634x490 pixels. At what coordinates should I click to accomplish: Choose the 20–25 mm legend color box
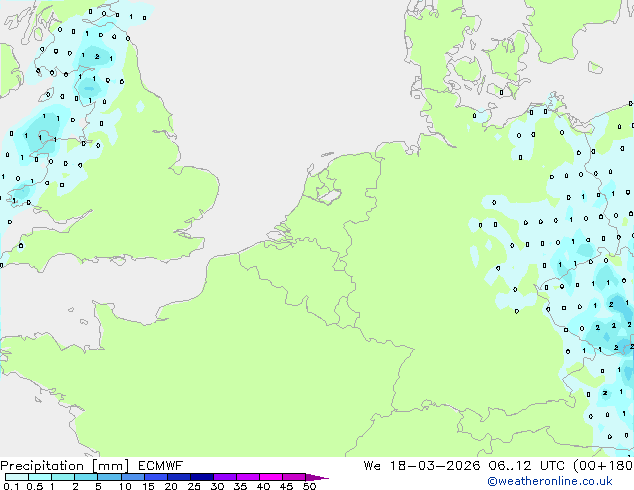click(178, 477)
